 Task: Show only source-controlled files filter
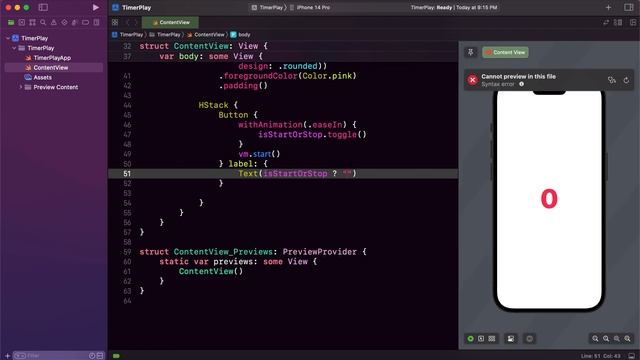click(x=100, y=356)
